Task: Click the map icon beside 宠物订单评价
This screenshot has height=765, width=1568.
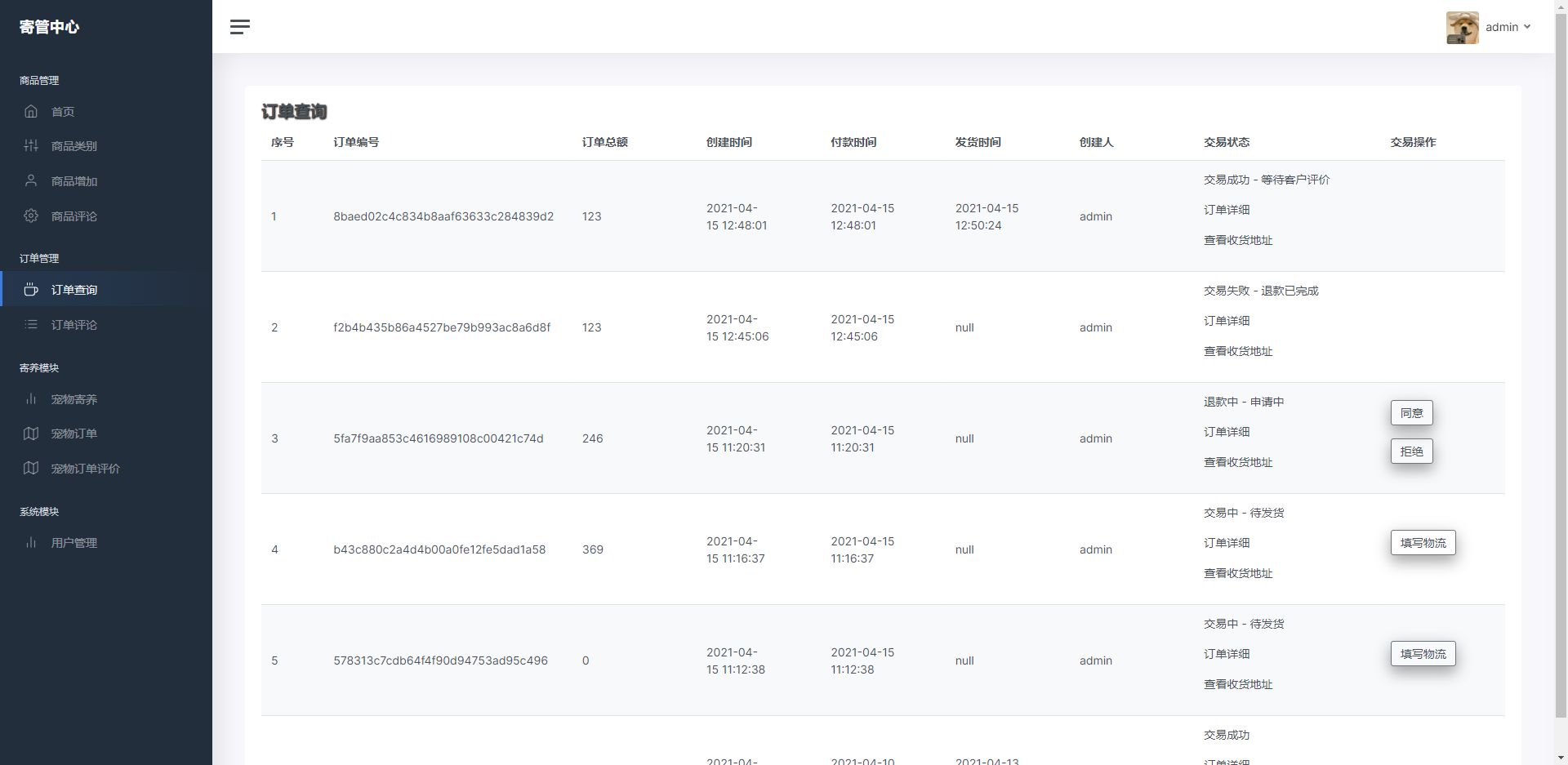Action: pos(31,468)
